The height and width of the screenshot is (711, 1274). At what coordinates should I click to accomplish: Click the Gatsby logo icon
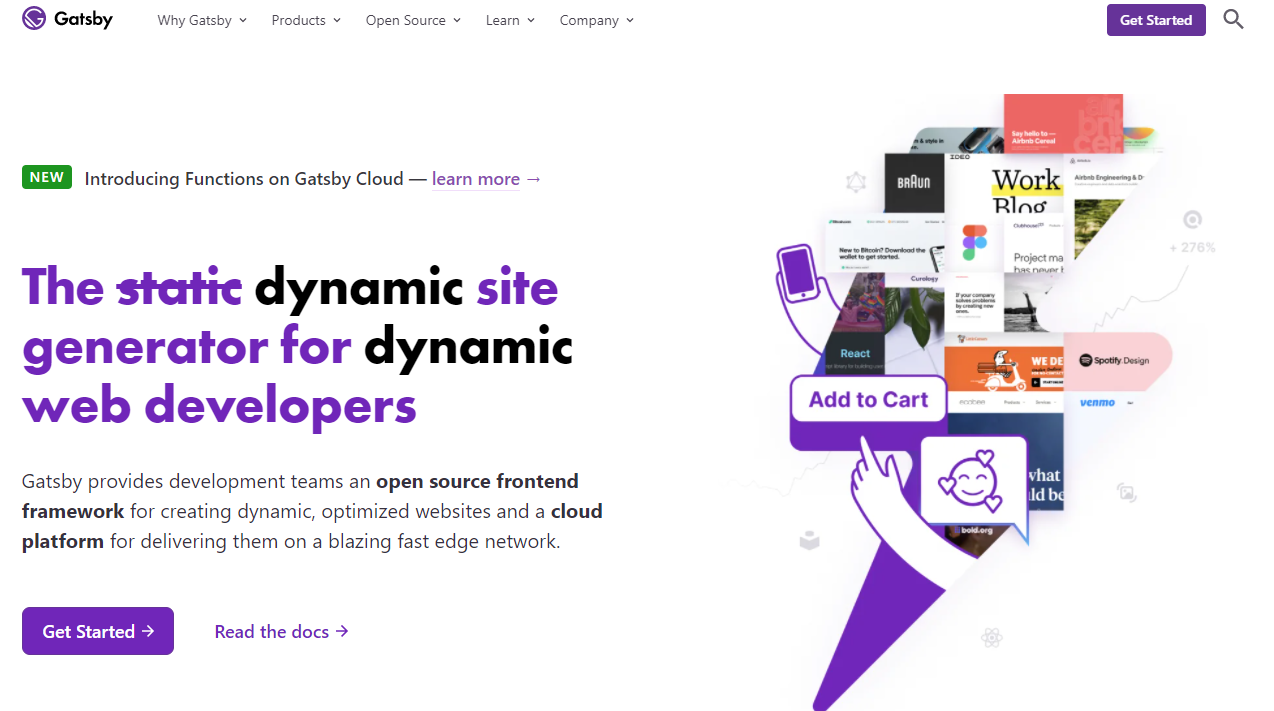point(34,19)
